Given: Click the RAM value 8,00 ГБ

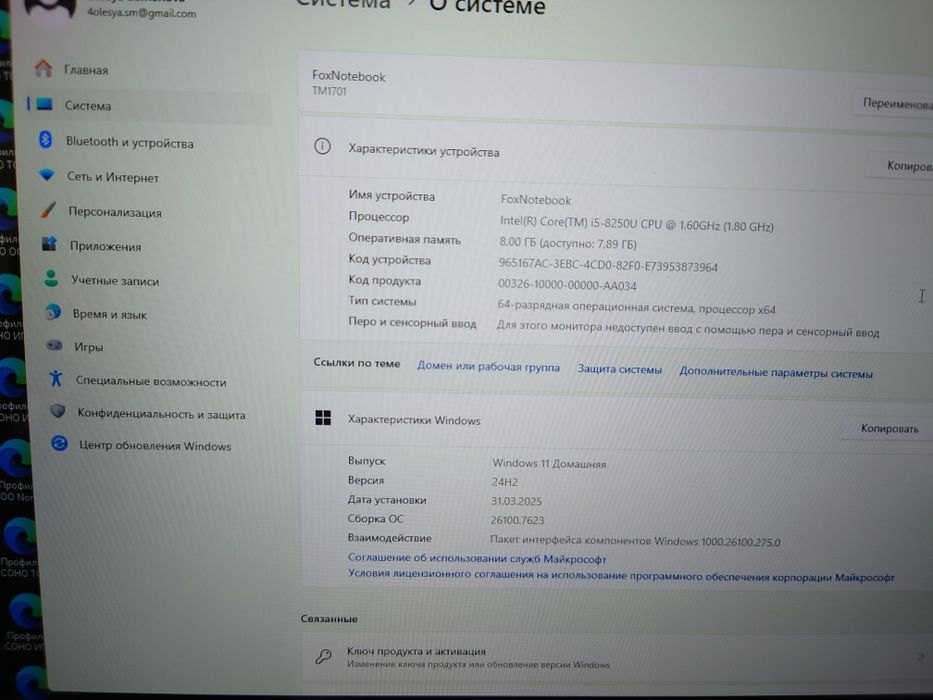Looking at the screenshot, I should point(568,243).
